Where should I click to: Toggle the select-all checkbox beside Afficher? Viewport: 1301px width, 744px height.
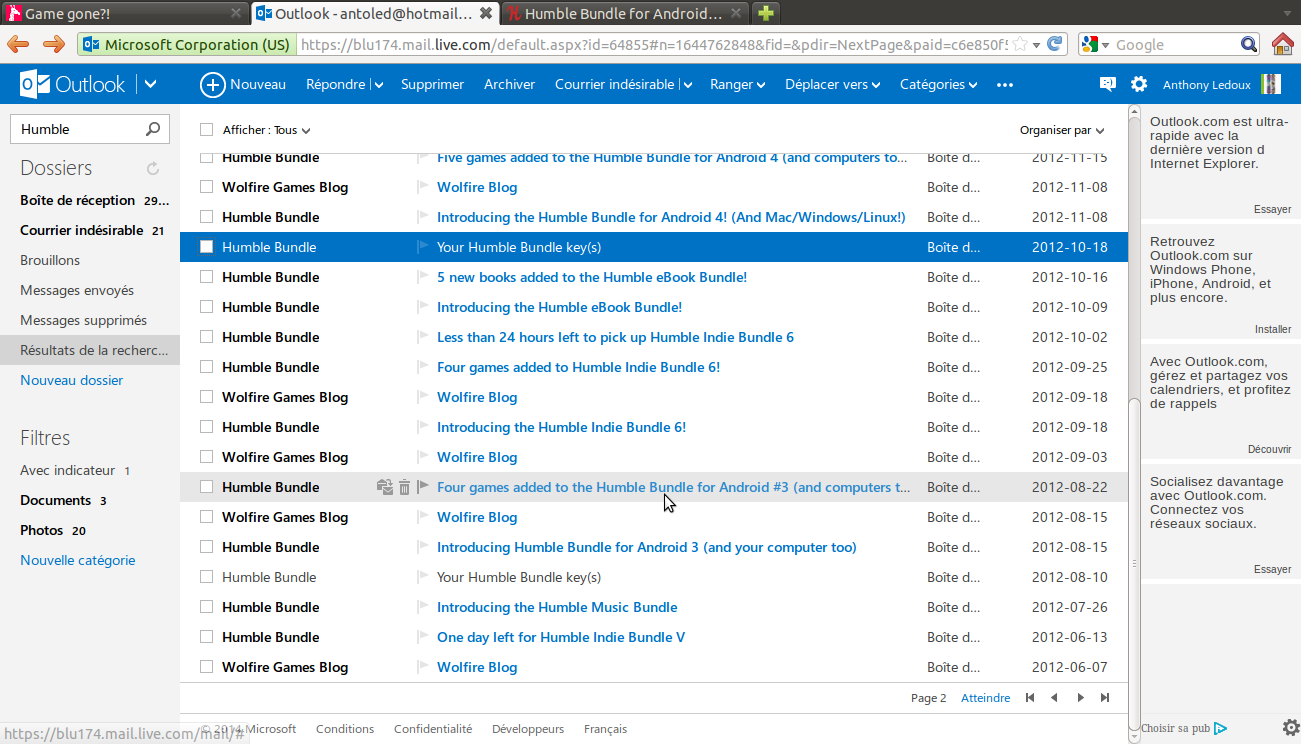click(x=207, y=130)
